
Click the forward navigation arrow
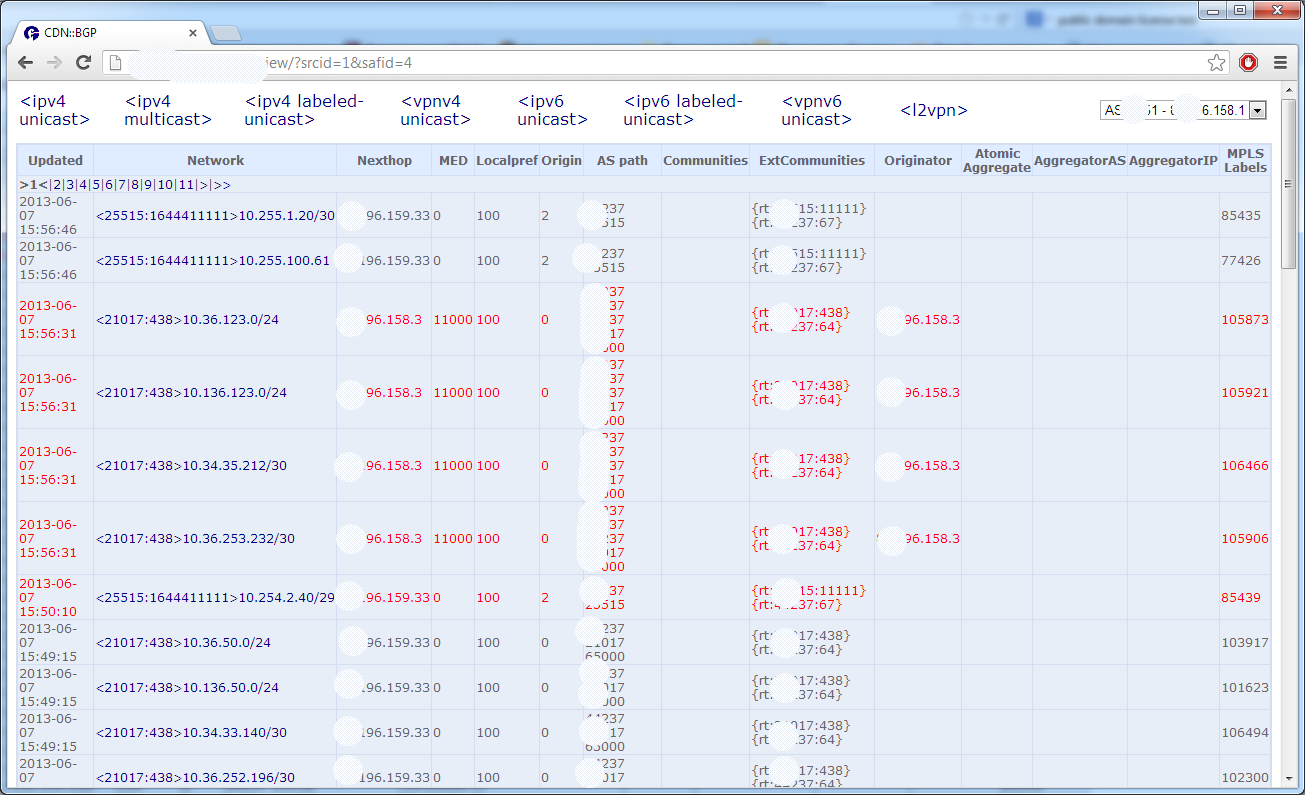pyautogui.click(x=54, y=62)
